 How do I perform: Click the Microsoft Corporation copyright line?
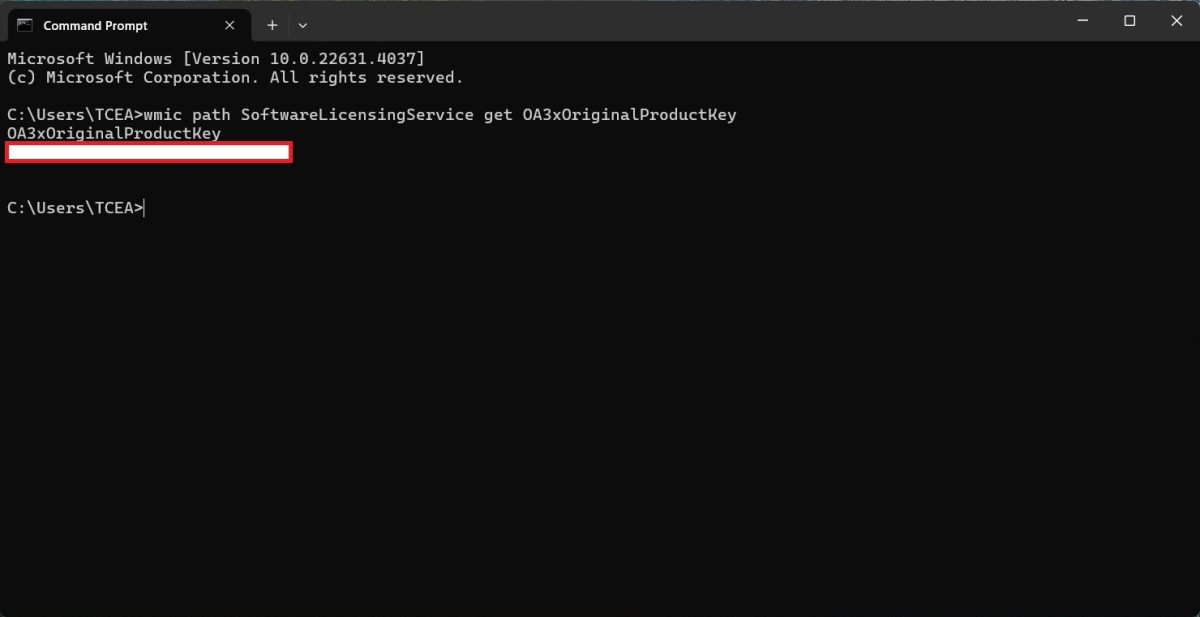tap(234, 77)
